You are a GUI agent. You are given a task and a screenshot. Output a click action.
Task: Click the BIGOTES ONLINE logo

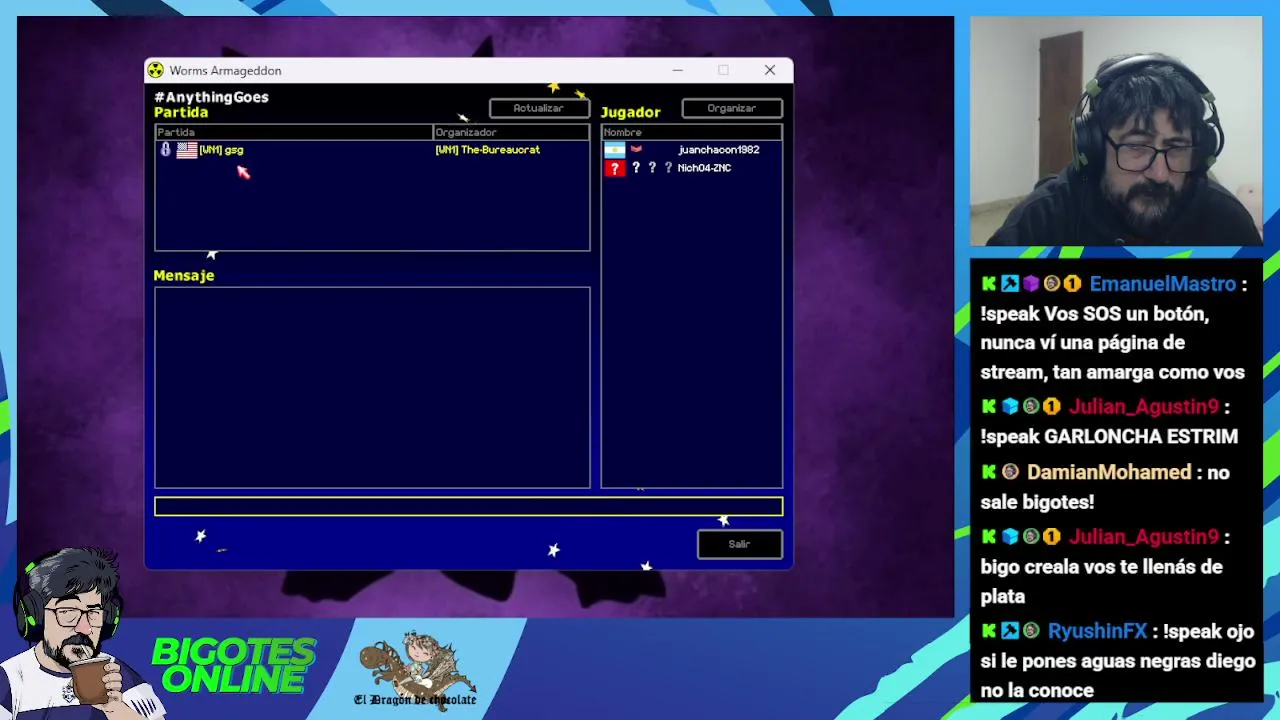tap(234, 666)
